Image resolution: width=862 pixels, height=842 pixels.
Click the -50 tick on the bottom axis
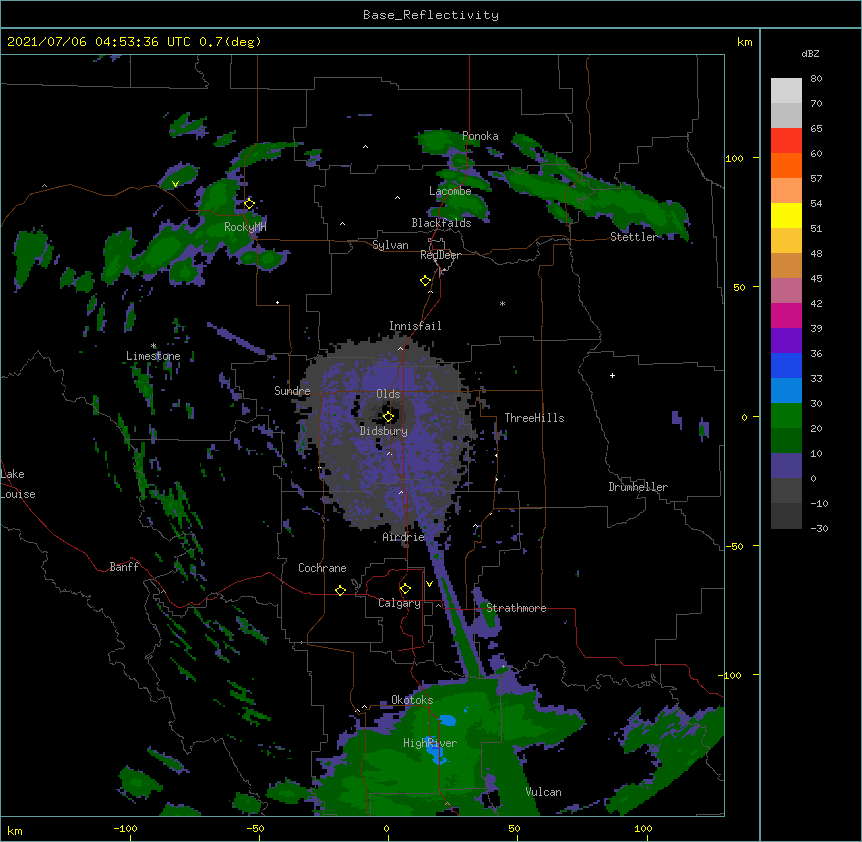pos(255,828)
